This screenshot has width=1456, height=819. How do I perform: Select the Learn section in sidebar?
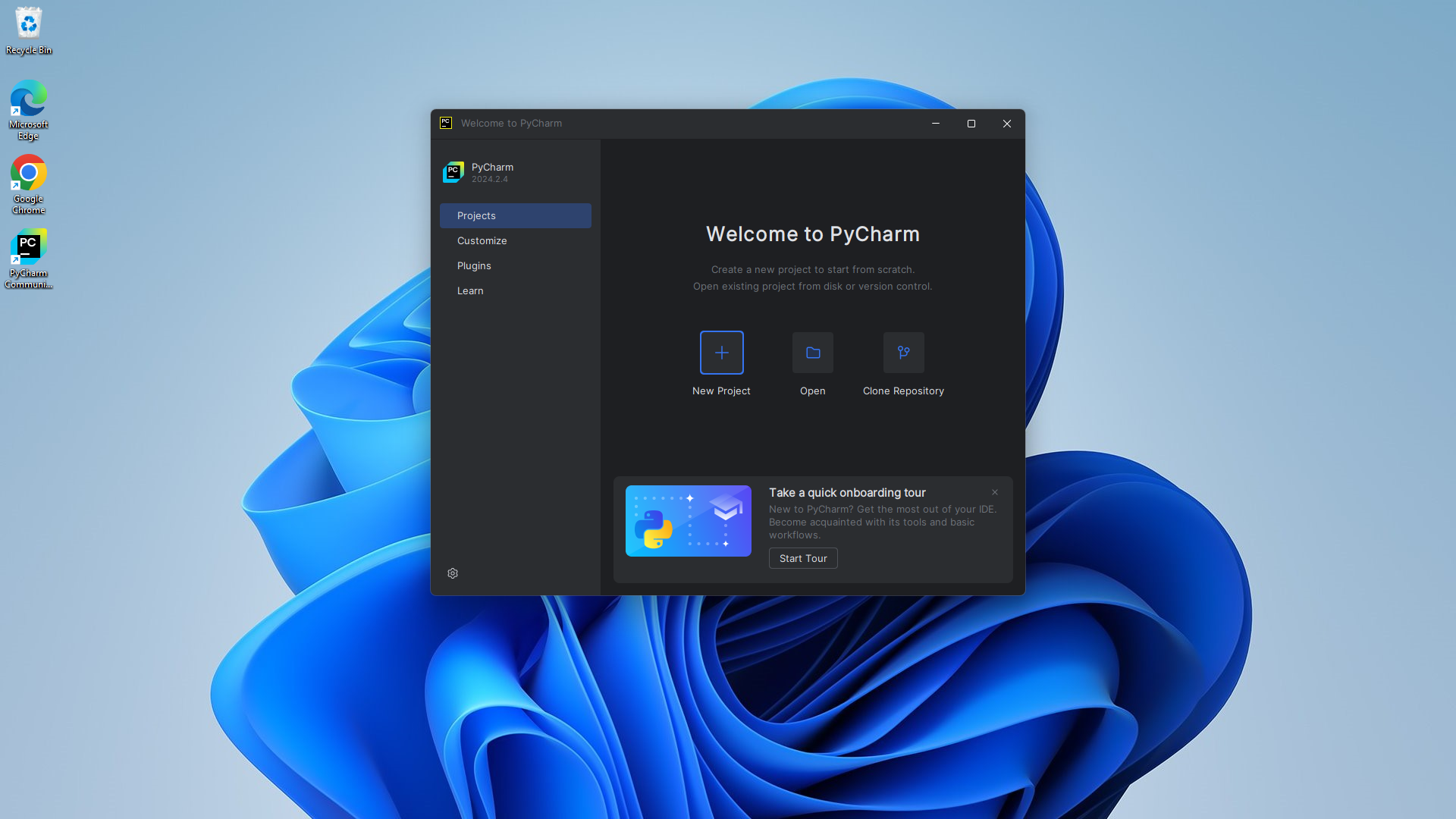coord(470,290)
